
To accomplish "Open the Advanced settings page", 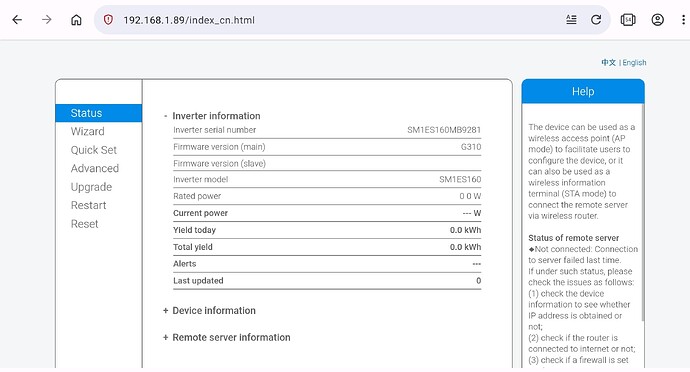I will (95, 168).
